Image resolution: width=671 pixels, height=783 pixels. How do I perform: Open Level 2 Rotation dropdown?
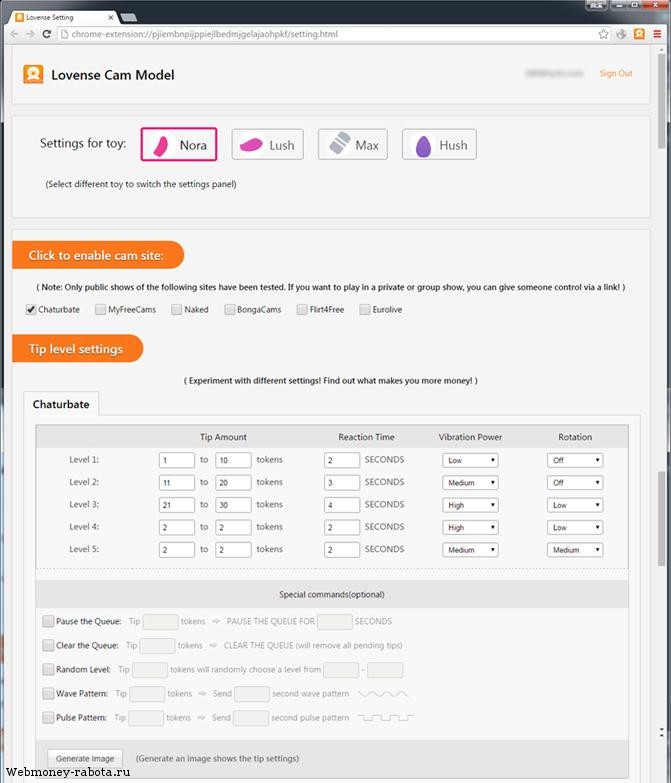575,482
